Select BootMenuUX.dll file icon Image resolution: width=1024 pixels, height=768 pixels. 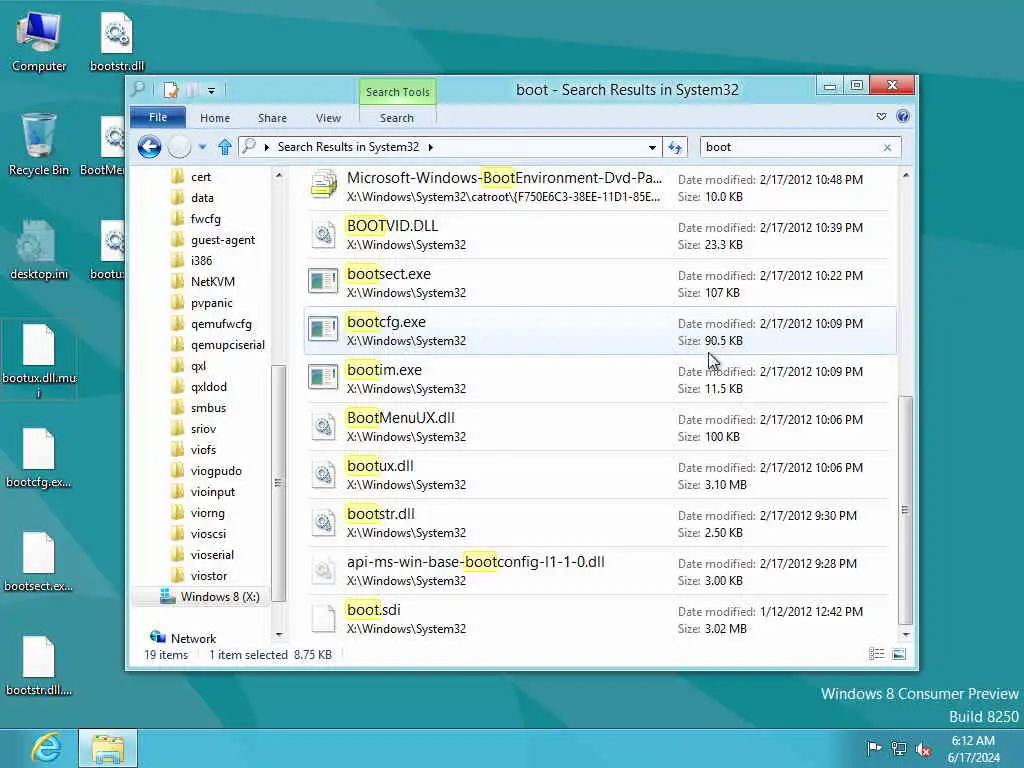tap(323, 426)
